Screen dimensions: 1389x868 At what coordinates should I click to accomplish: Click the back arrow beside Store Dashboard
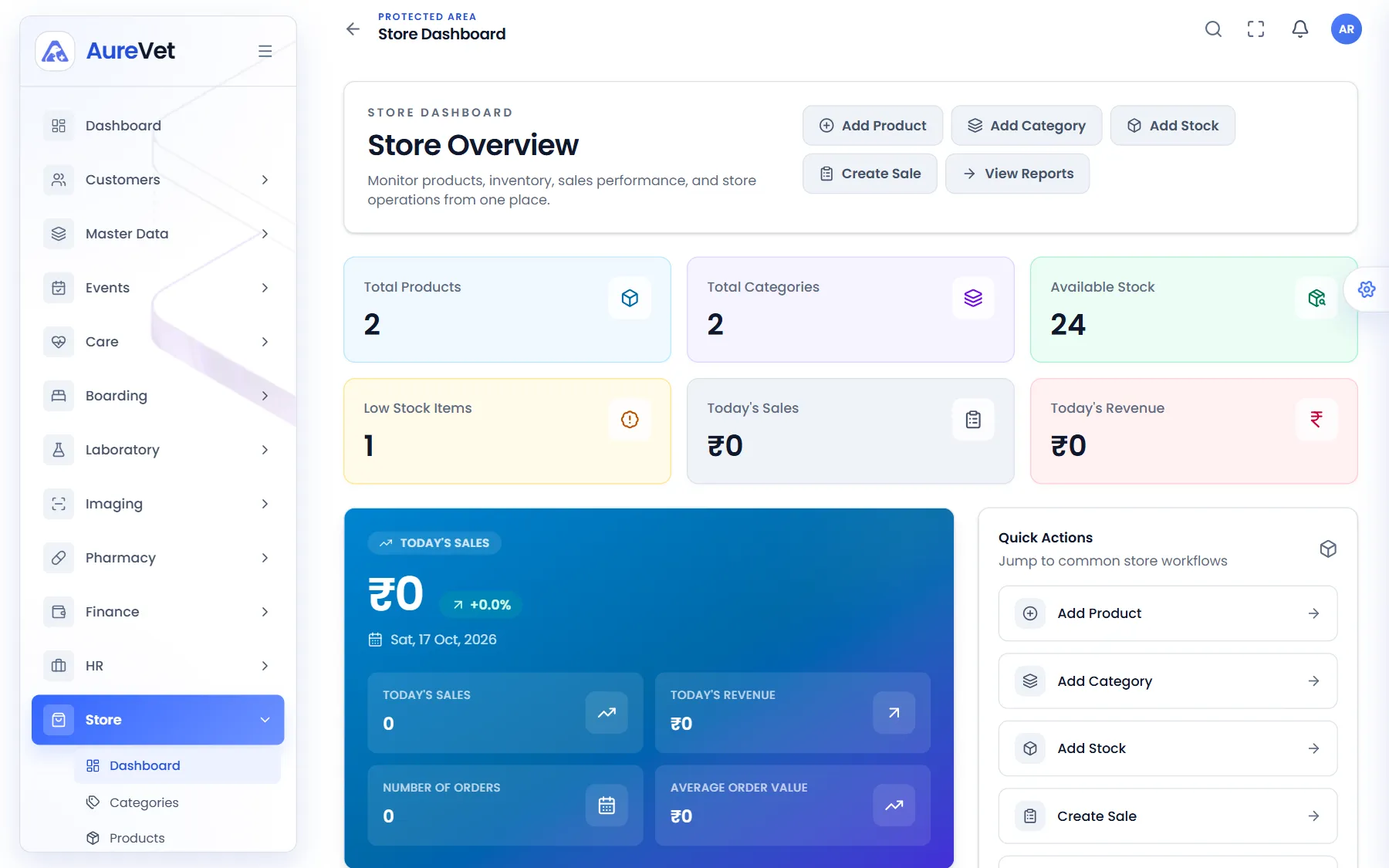pyautogui.click(x=353, y=29)
